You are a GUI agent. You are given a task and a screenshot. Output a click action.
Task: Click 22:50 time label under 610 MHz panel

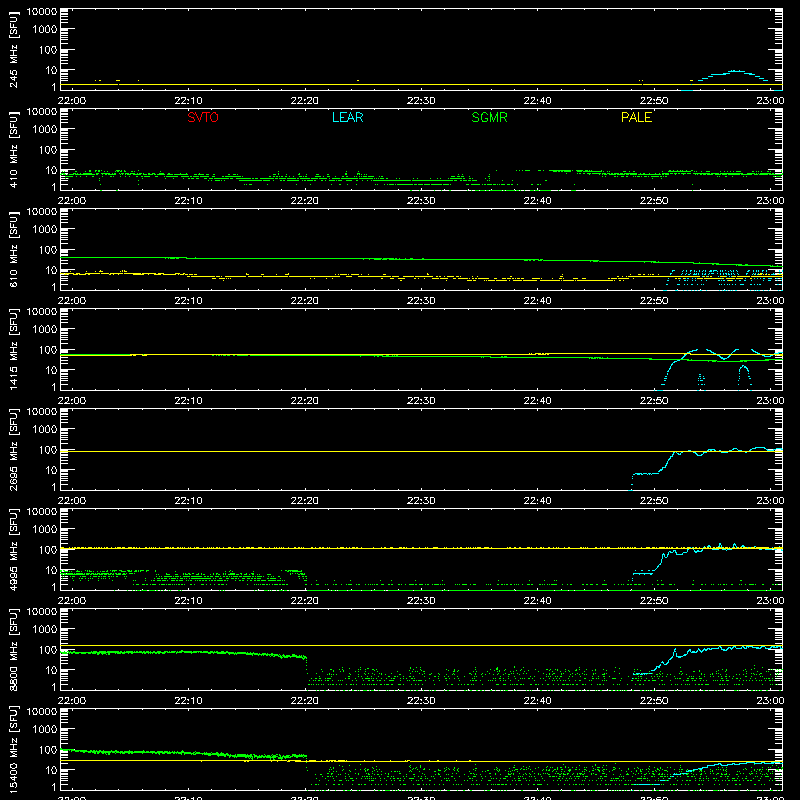[654, 301]
